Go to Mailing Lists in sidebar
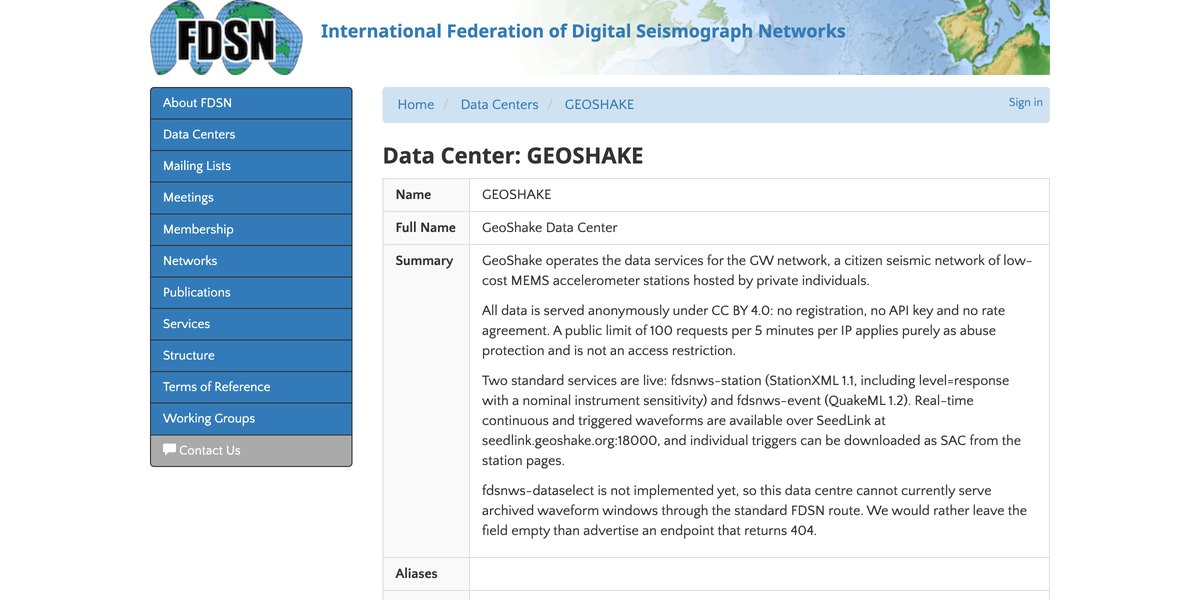 [251, 166]
